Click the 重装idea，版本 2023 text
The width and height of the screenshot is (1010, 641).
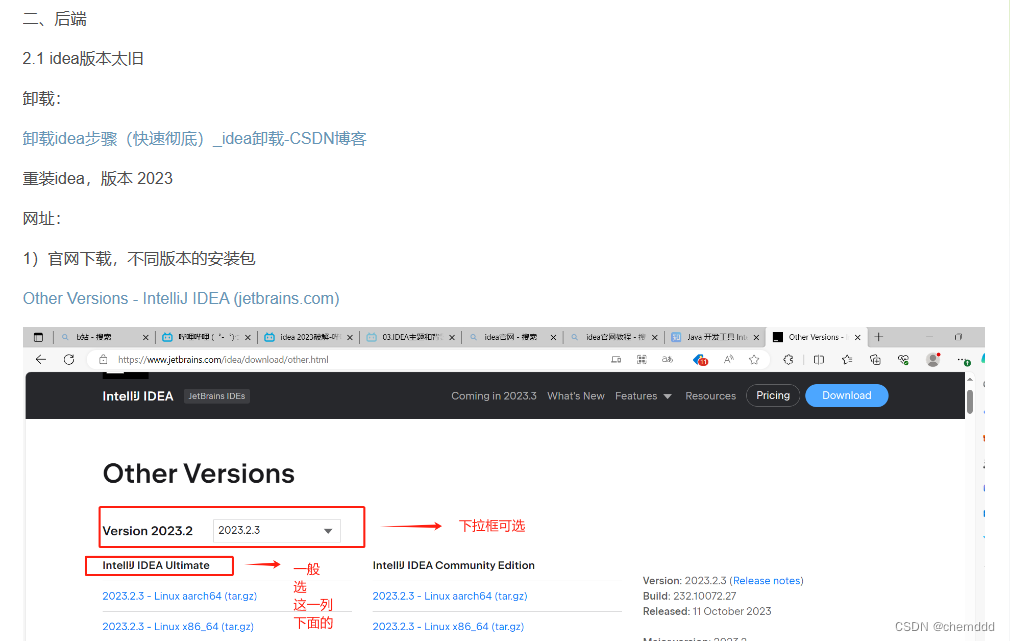tap(98, 178)
